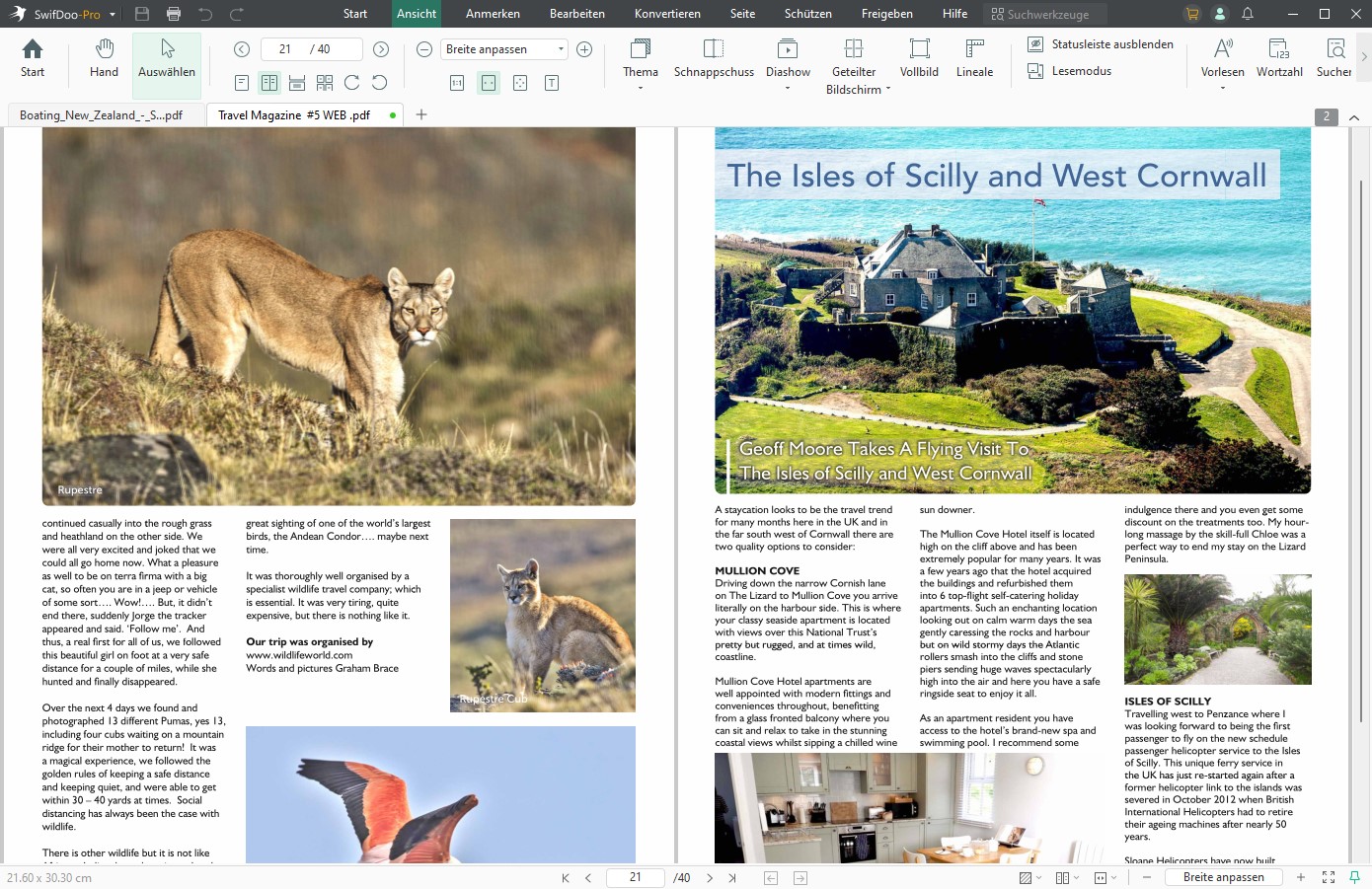Click the text reflow T icon
Screen dimensions: 1372x889
click(x=552, y=83)
